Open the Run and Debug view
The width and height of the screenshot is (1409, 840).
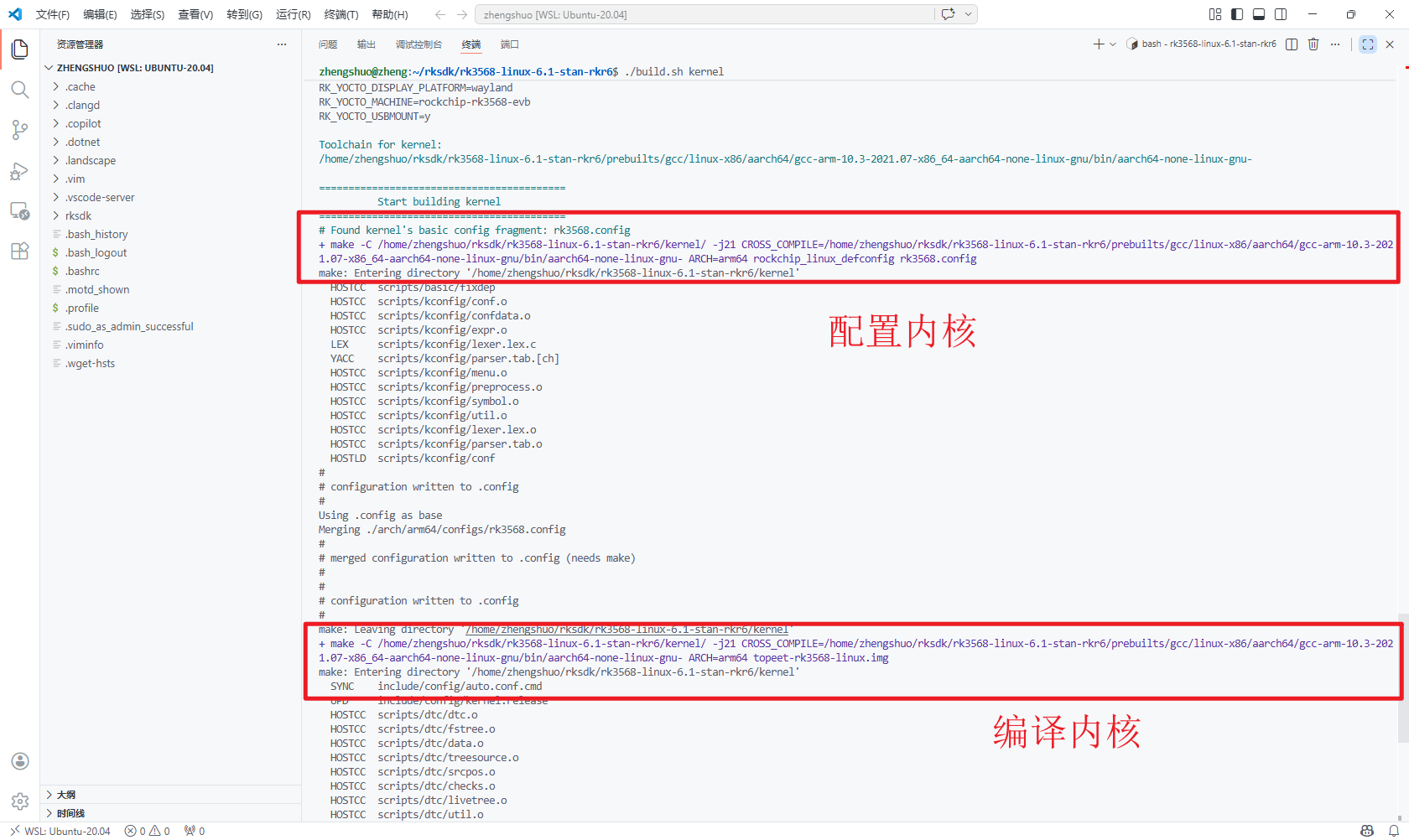point(20,170)
